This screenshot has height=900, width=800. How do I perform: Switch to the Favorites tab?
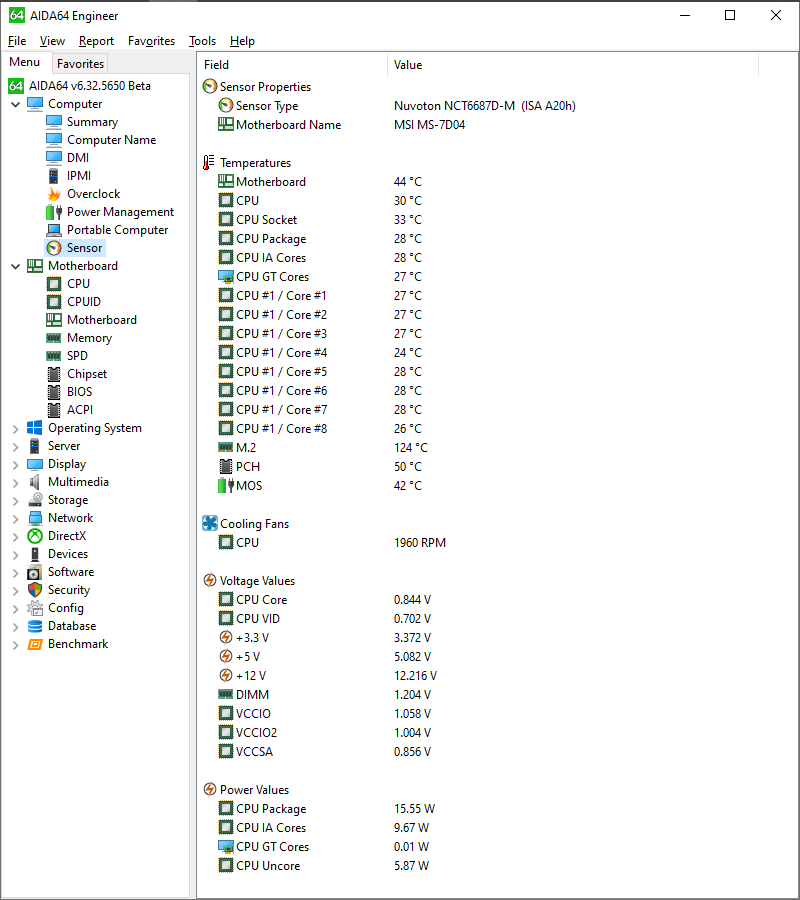[x=80, y=64]
